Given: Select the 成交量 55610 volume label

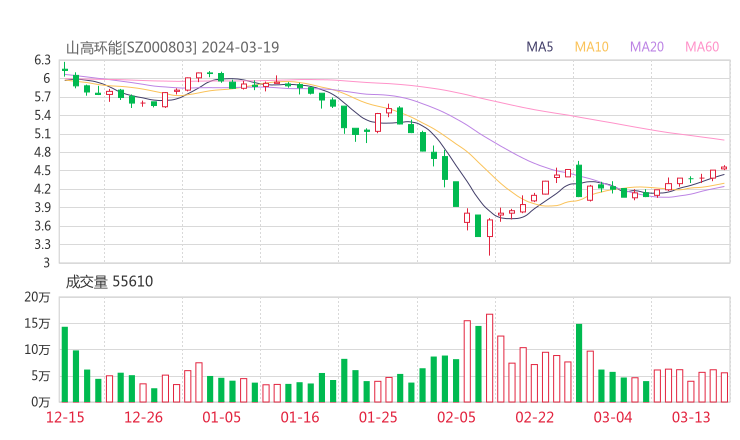Looking at the screenshot, I should (x=109, y=282).
